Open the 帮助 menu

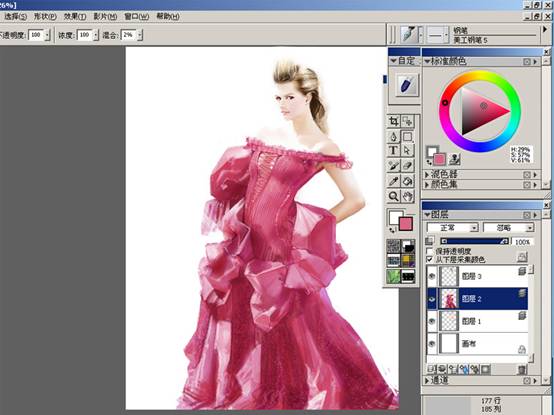point(167,16)
